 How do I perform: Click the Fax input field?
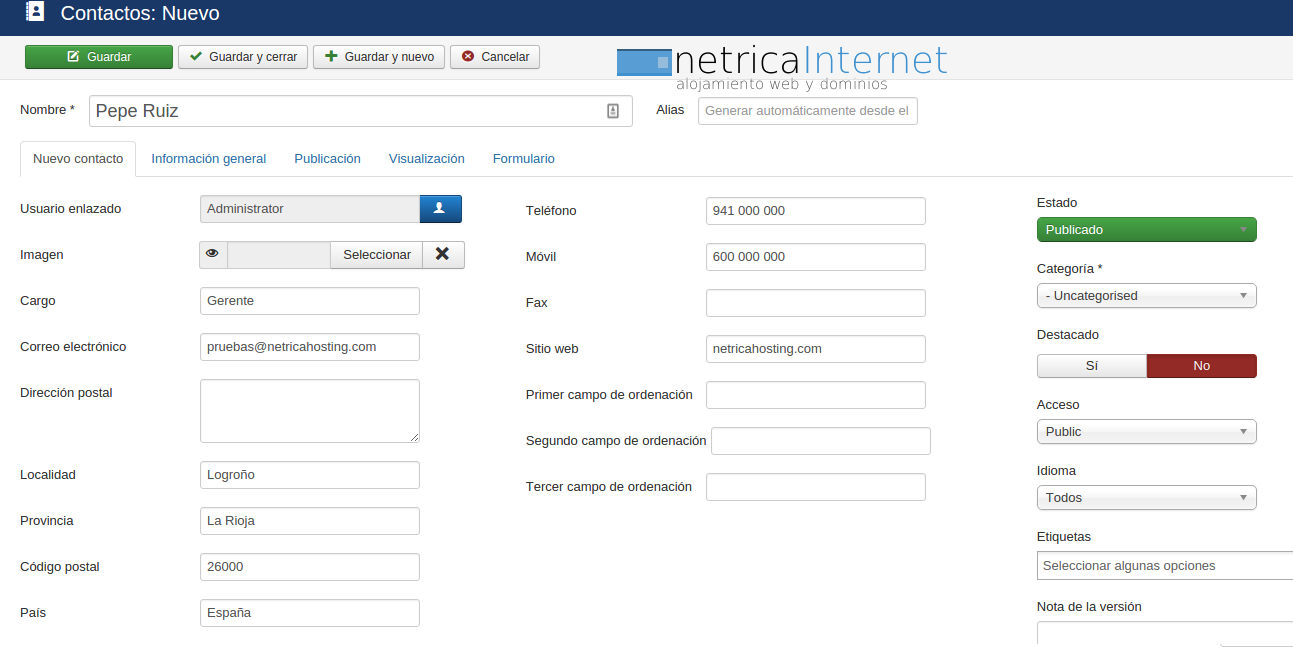(x=815, y=303)
